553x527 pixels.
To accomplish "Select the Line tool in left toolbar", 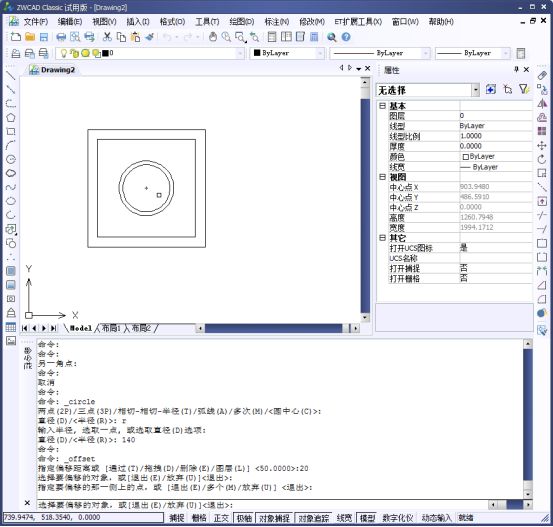I will pos(11,75).
